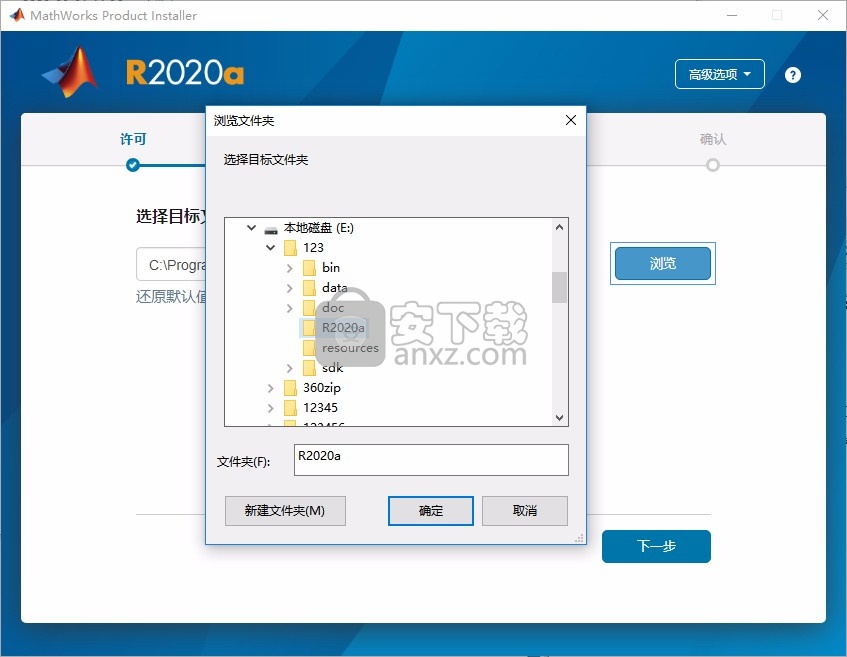The height and width of the screenshot is (657, 847).
Task: Select the doc folder icon
Action: pos(309,308)
